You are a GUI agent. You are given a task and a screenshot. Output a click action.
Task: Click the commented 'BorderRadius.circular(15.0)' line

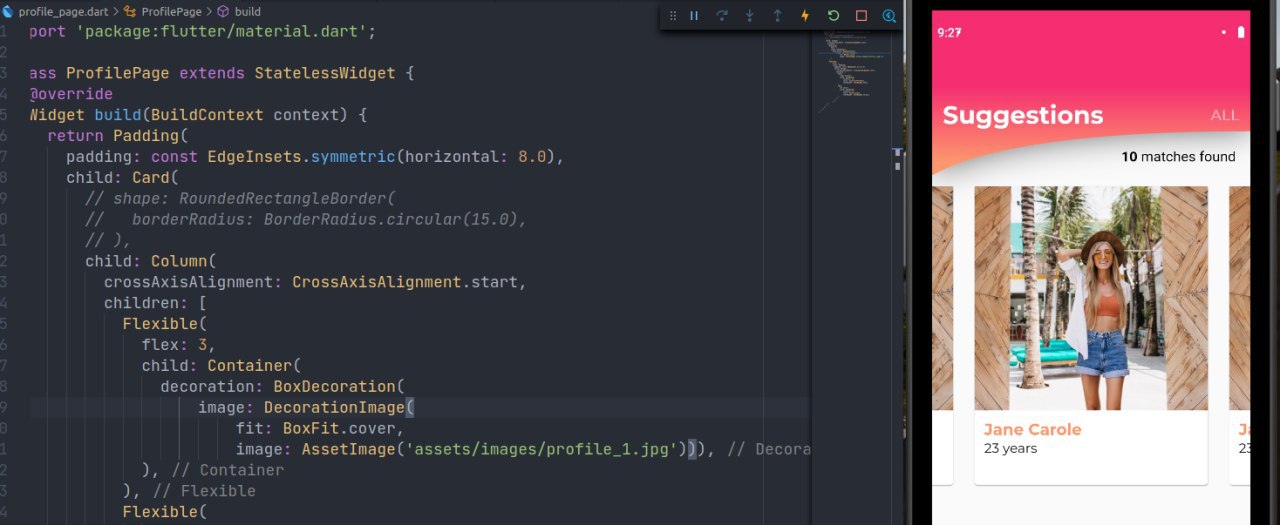[x=306, y=220]
